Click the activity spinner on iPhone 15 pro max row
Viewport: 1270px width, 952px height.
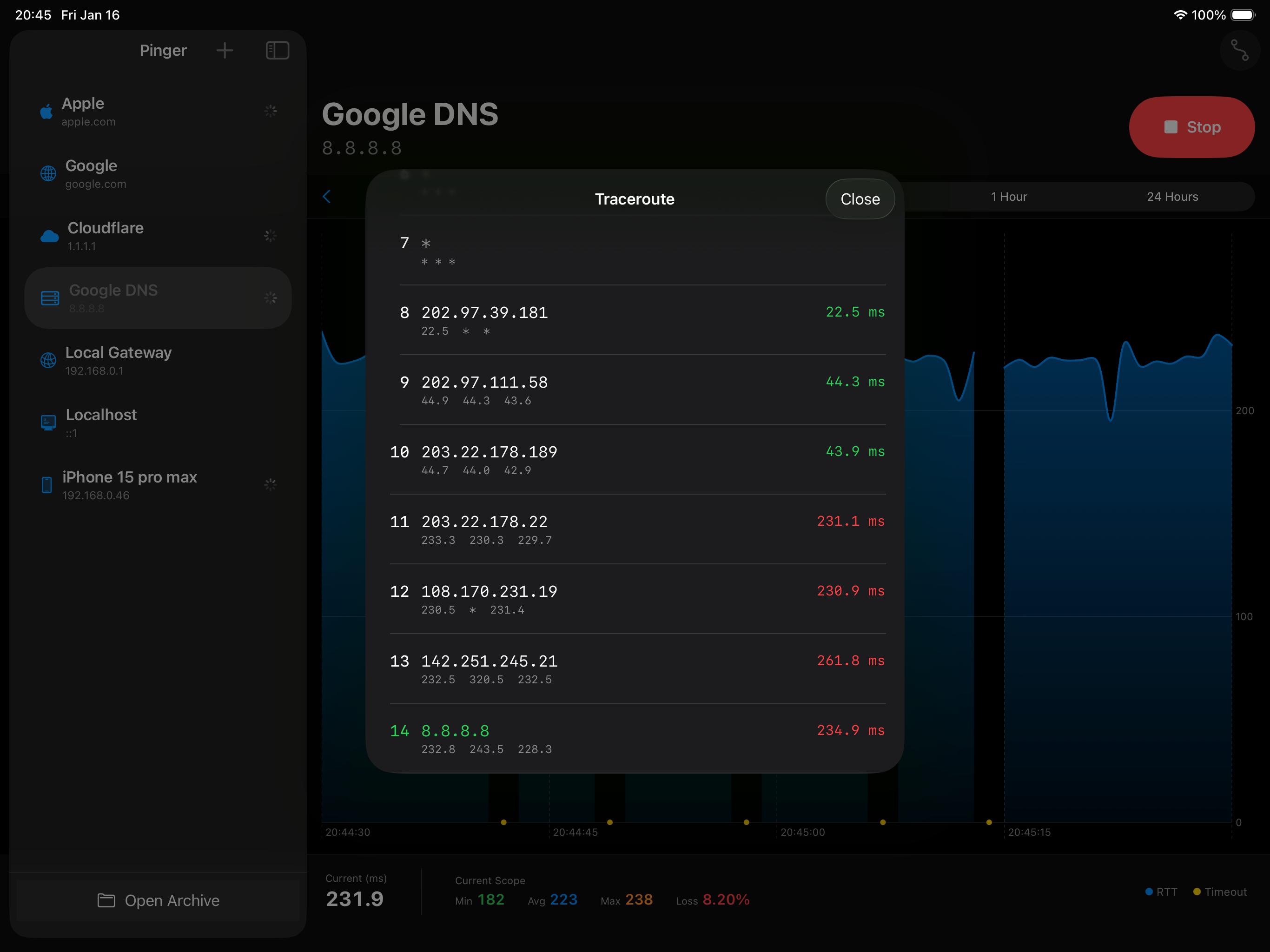tap(271, 485)
